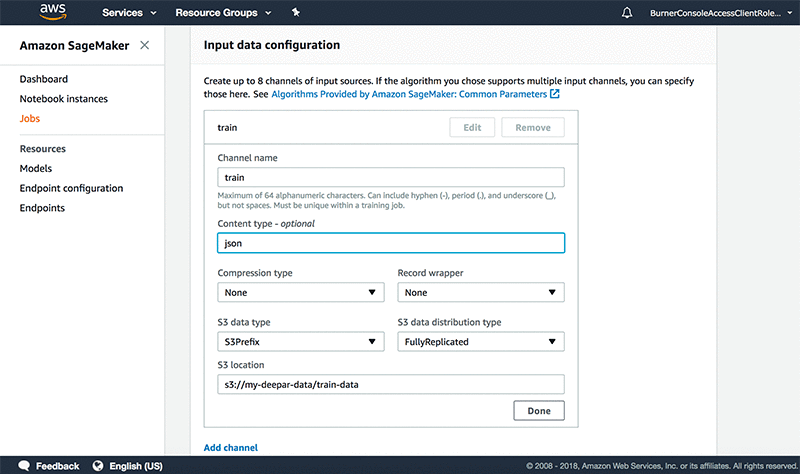Click the 'Content type - optional' label
Screen dimensions: 800x474
click(x=266, y=223)
